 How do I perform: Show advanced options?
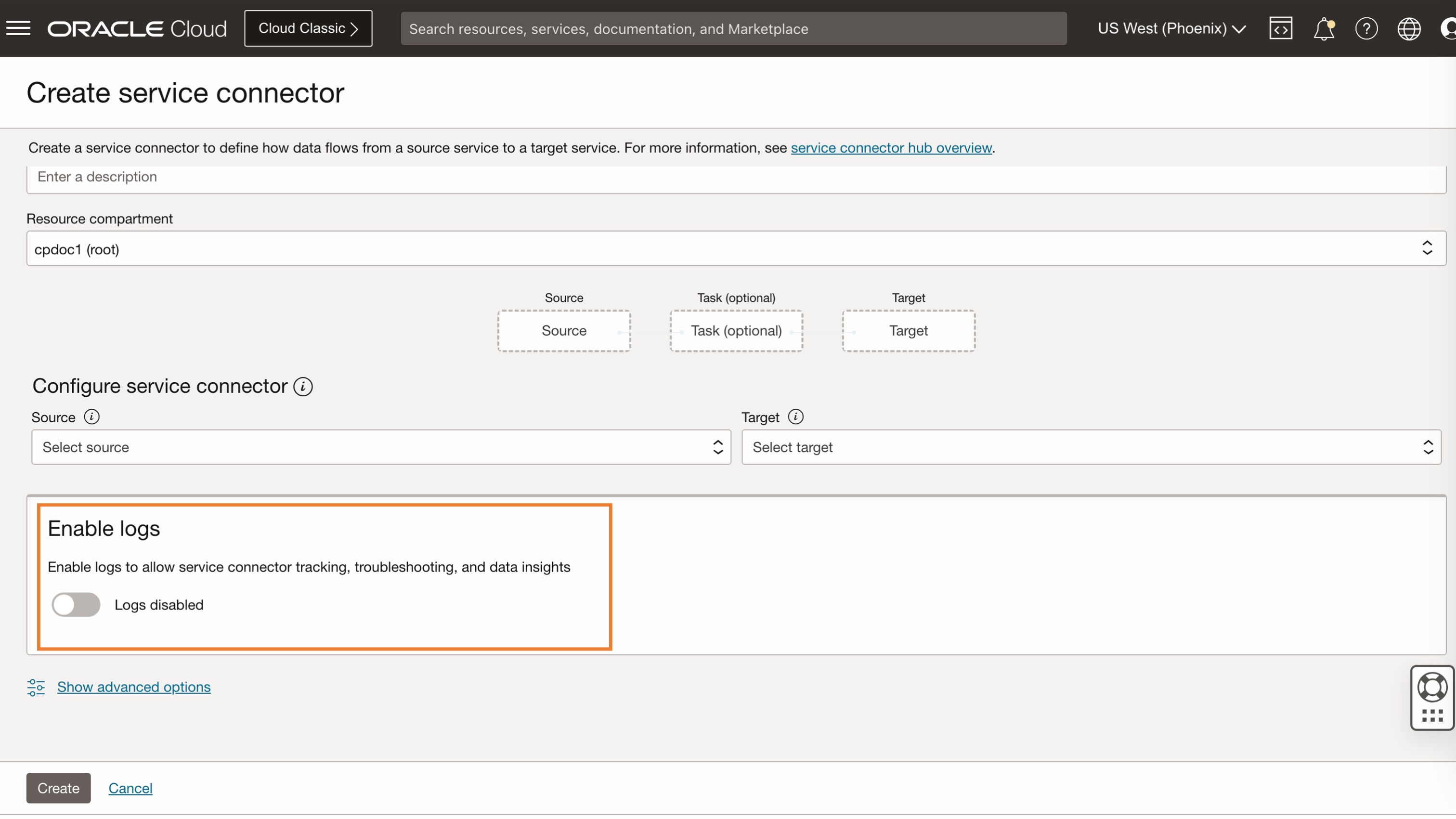coord(133,687)
